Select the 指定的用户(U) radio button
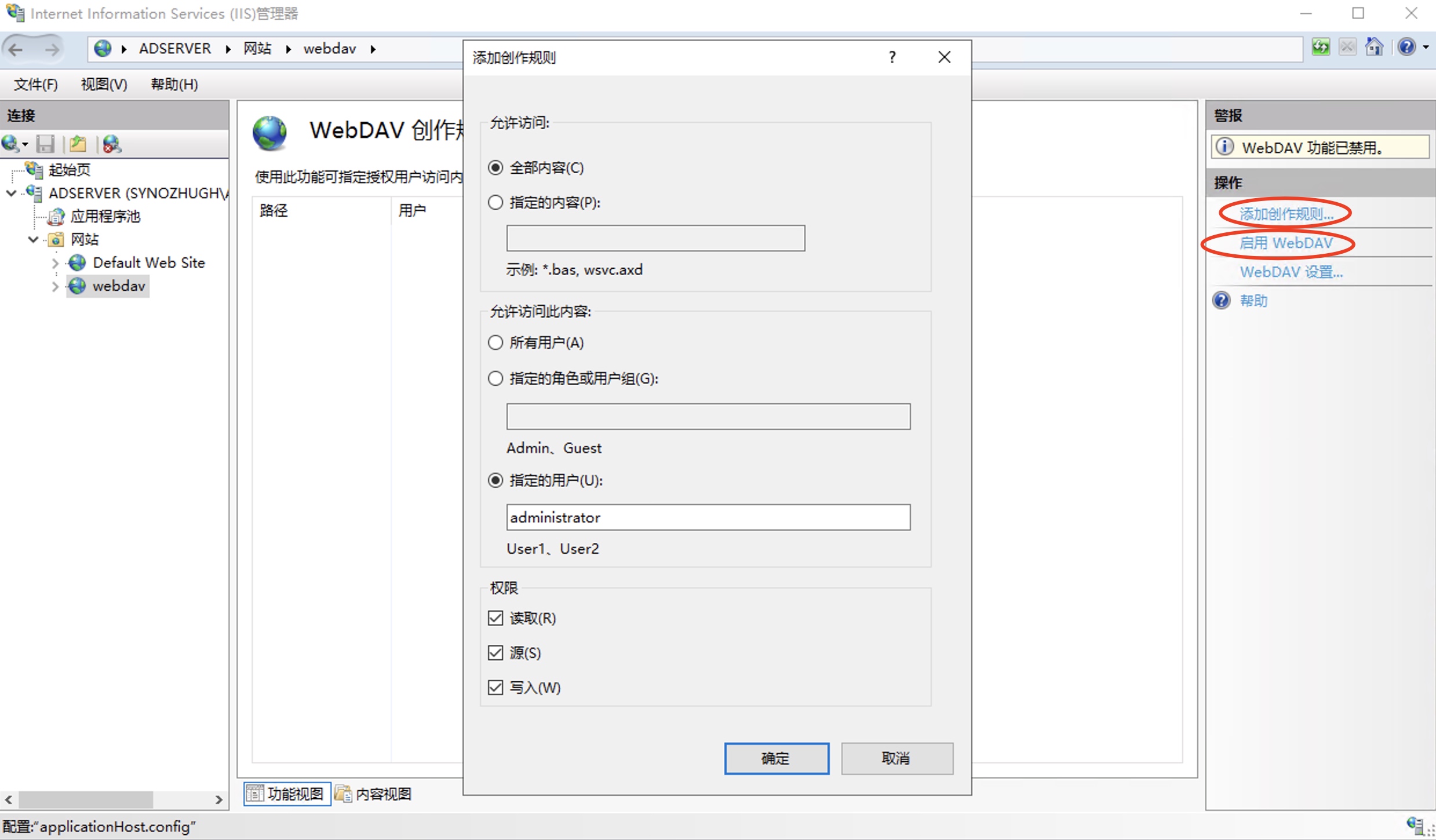 click(x=495, y=481)
